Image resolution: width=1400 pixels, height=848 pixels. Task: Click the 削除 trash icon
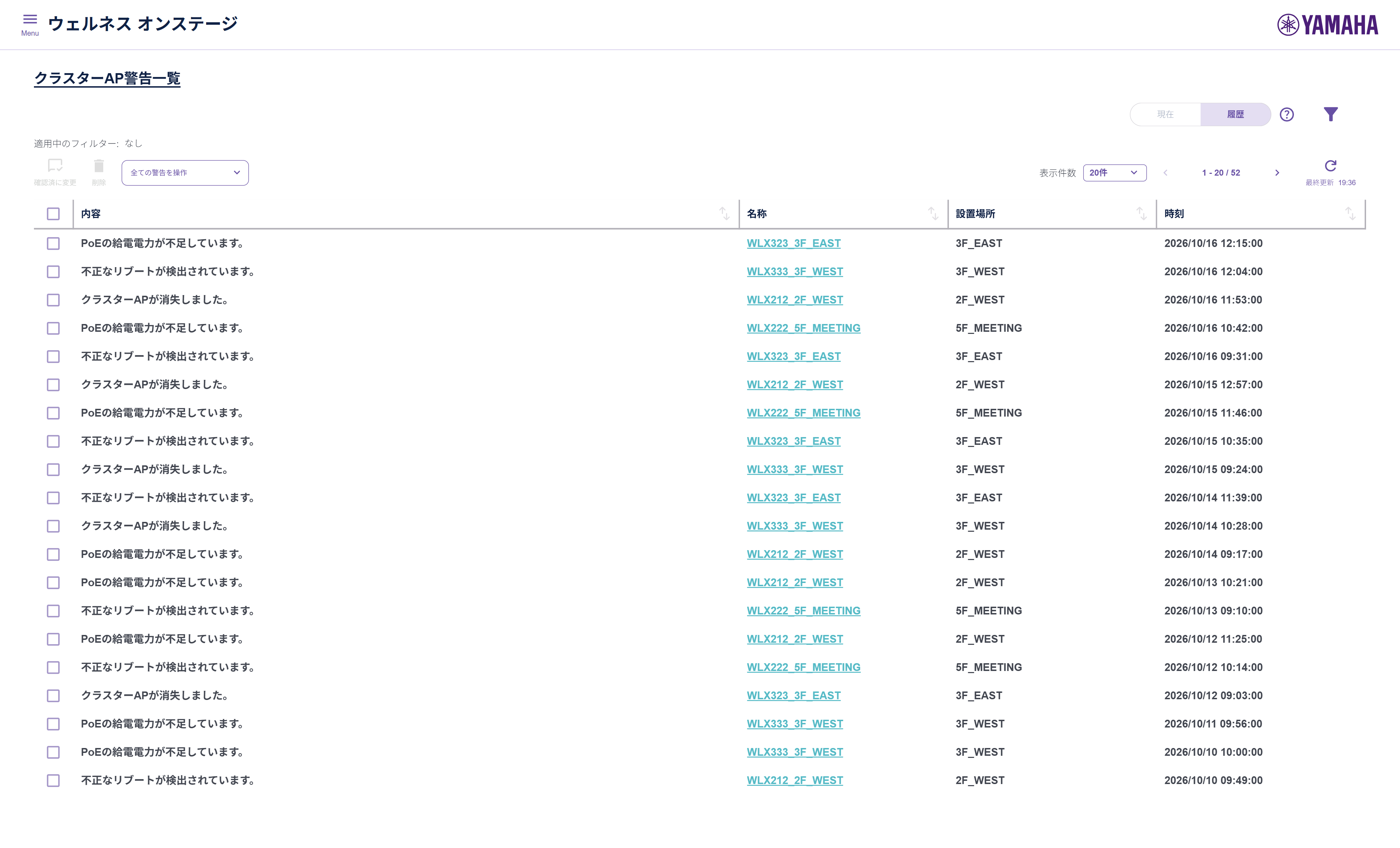click(99, 165)
